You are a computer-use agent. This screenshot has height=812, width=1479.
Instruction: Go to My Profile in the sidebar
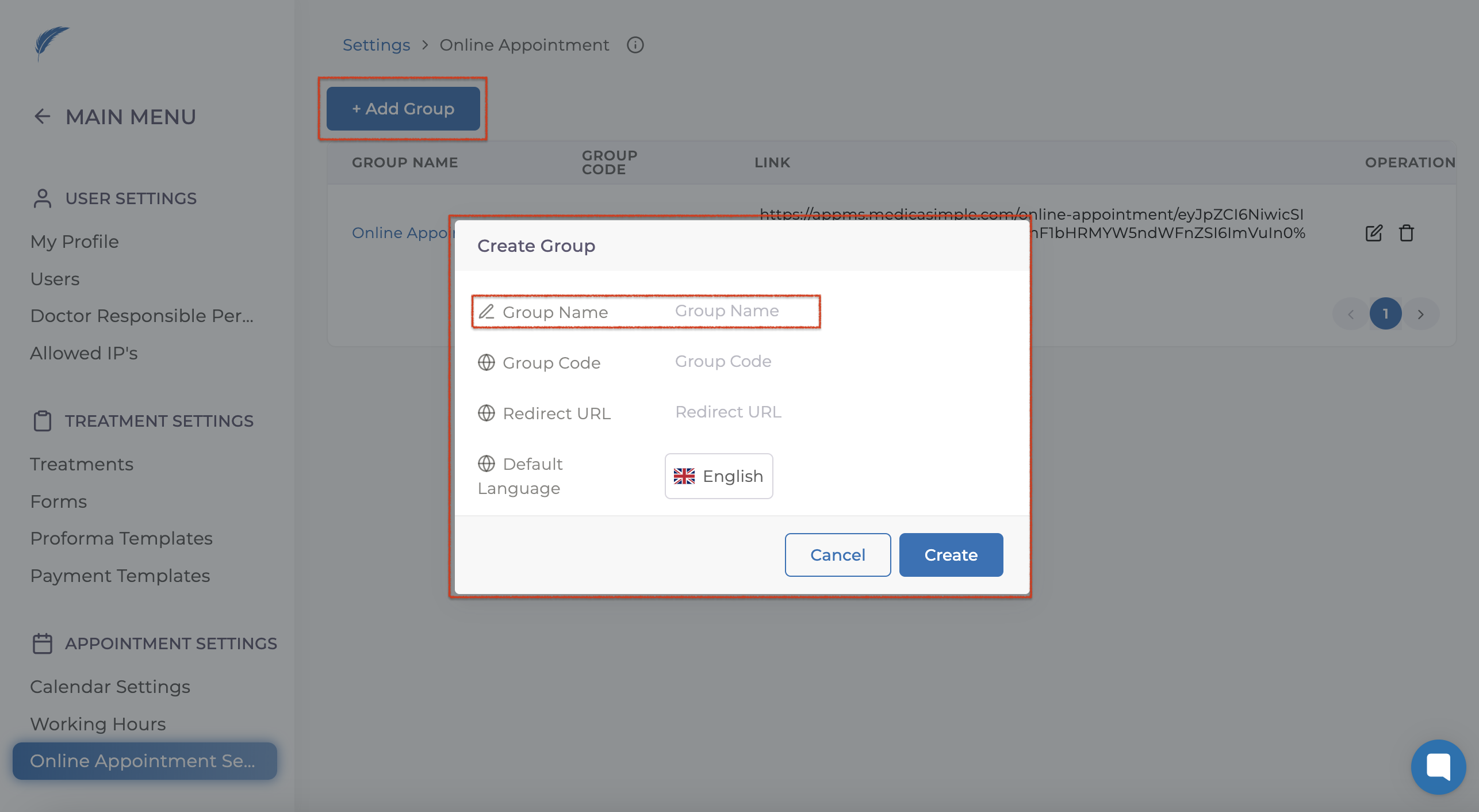(x=74, y=242)
